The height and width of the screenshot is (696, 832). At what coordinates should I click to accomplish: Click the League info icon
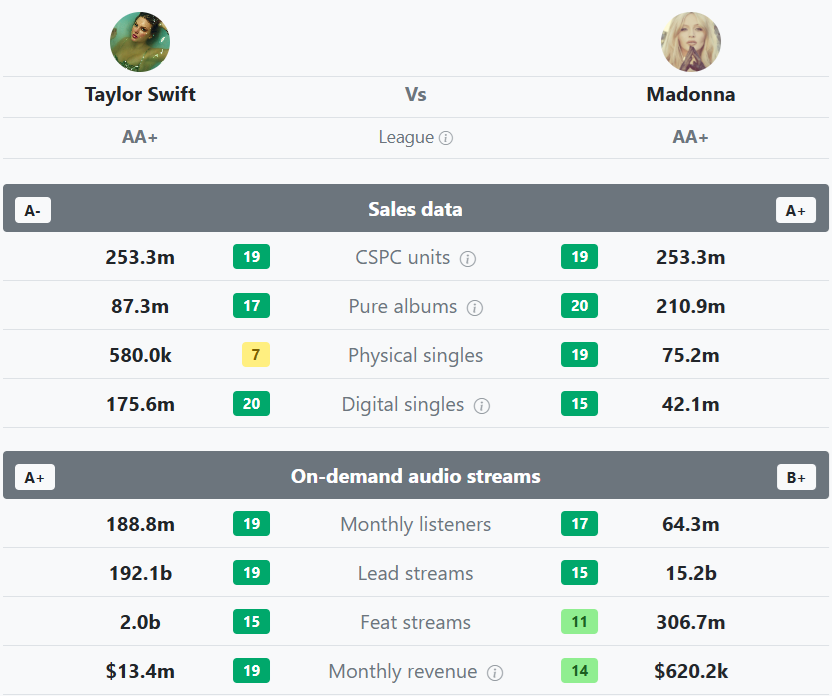pyautogui.click(x=447, y=137)
